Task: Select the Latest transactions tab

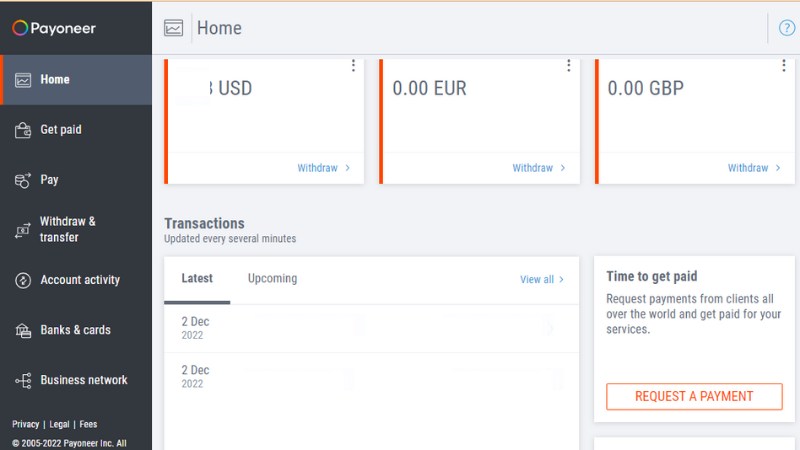Action: tap(197, 279)
